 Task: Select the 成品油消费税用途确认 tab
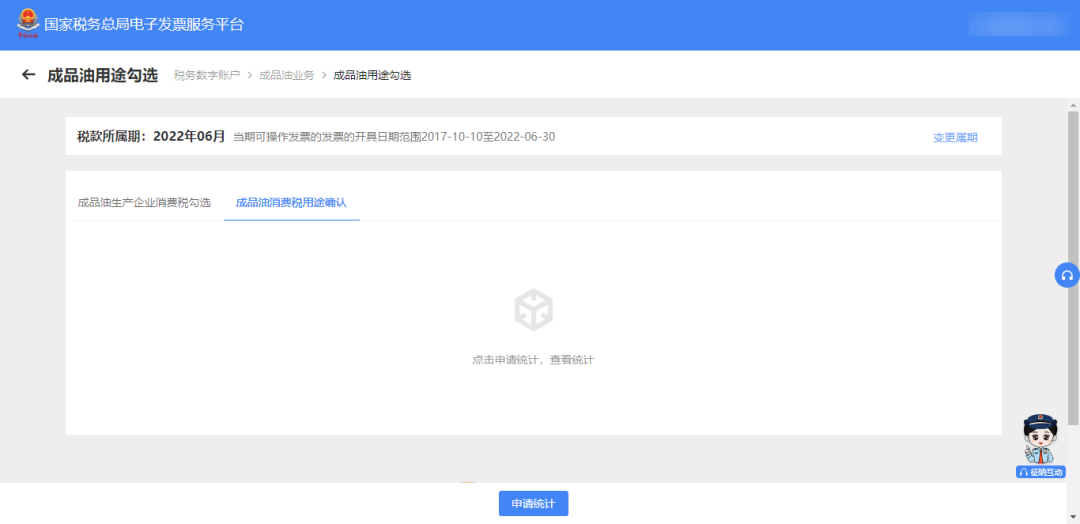click(x=291, y=202)
